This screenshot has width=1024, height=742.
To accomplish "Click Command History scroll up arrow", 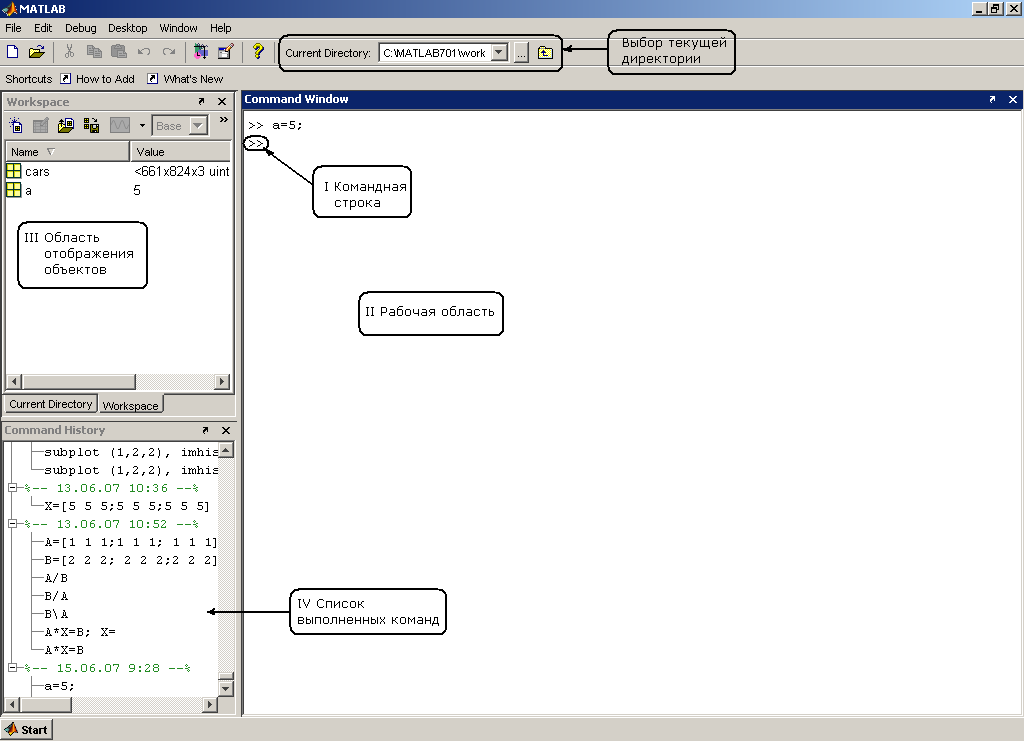I will (x=226, y=450).
